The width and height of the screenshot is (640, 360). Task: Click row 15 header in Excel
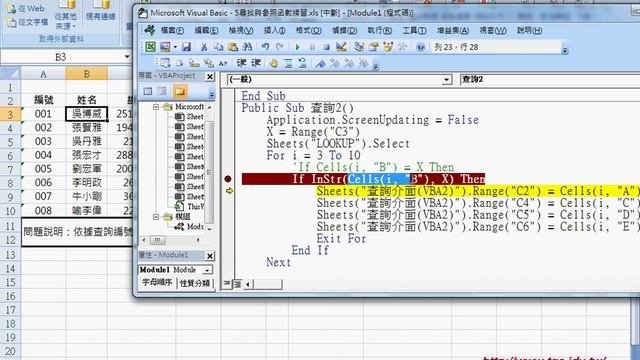pos(10,282)
